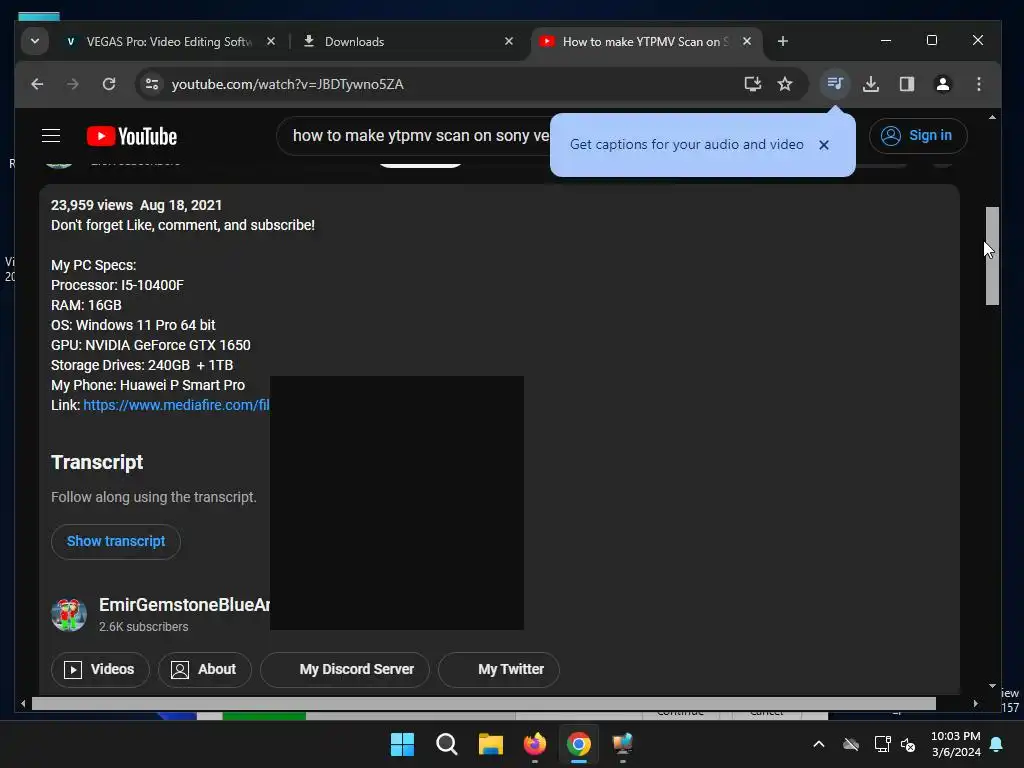1024x768 pixels.
Task: Open a new browser tab
Action: coord(782,41)
